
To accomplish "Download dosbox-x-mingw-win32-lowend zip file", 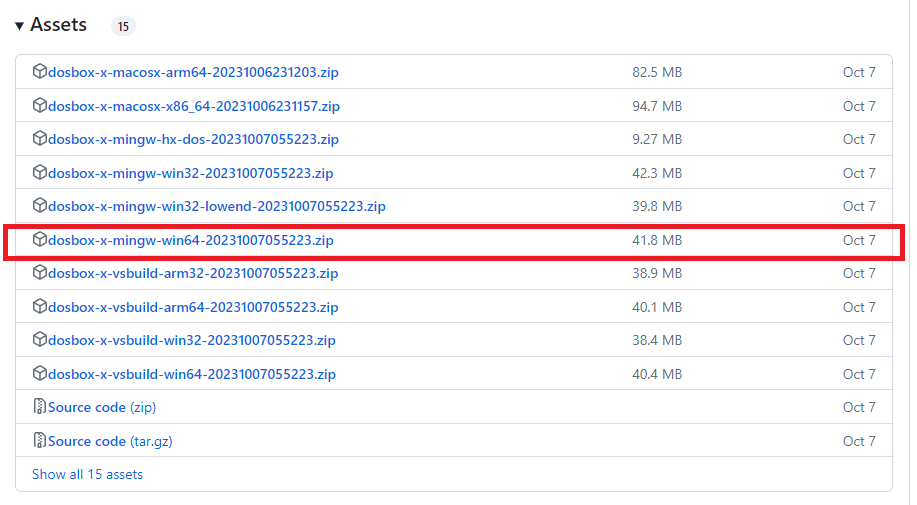I will [x=216, y=207].
